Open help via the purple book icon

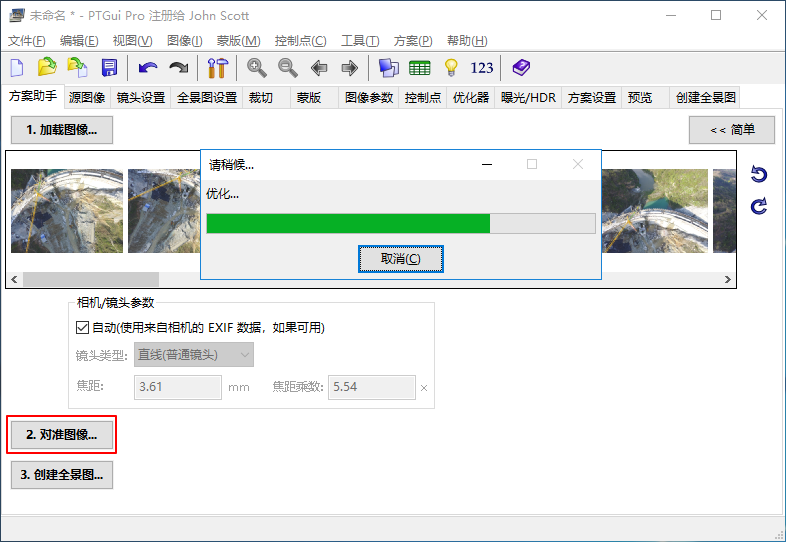coord(521,67)
